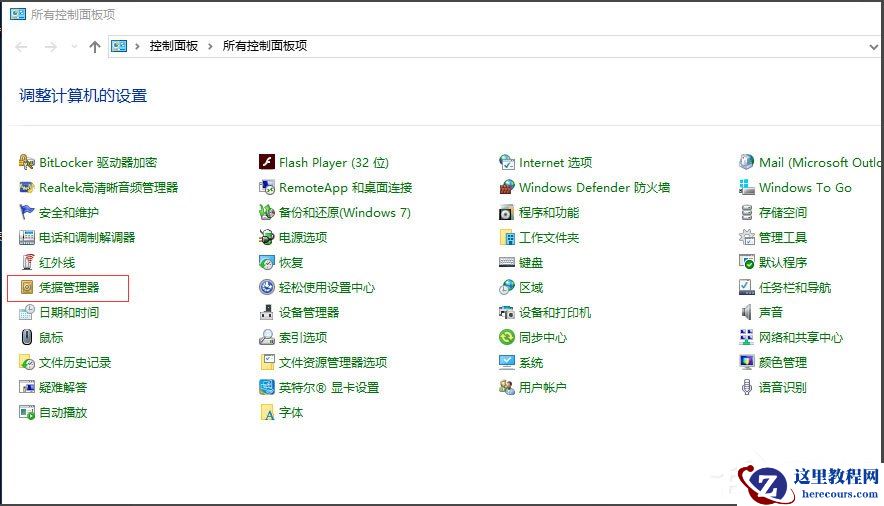The image size is (884, 506).
Task: Click the 电话和调制解调器 icon
Action: pyautogui.click(x=26, y=237)
